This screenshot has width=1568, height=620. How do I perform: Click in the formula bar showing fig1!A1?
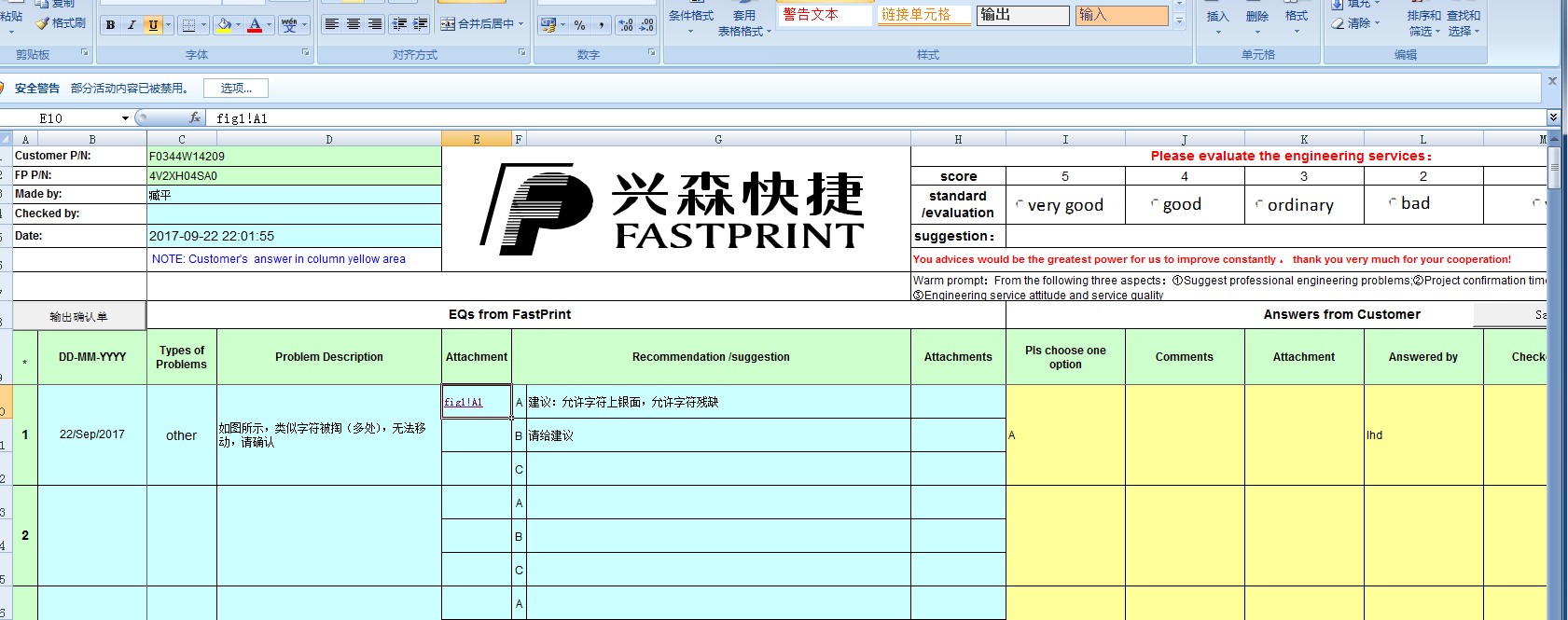click(877, 118)
